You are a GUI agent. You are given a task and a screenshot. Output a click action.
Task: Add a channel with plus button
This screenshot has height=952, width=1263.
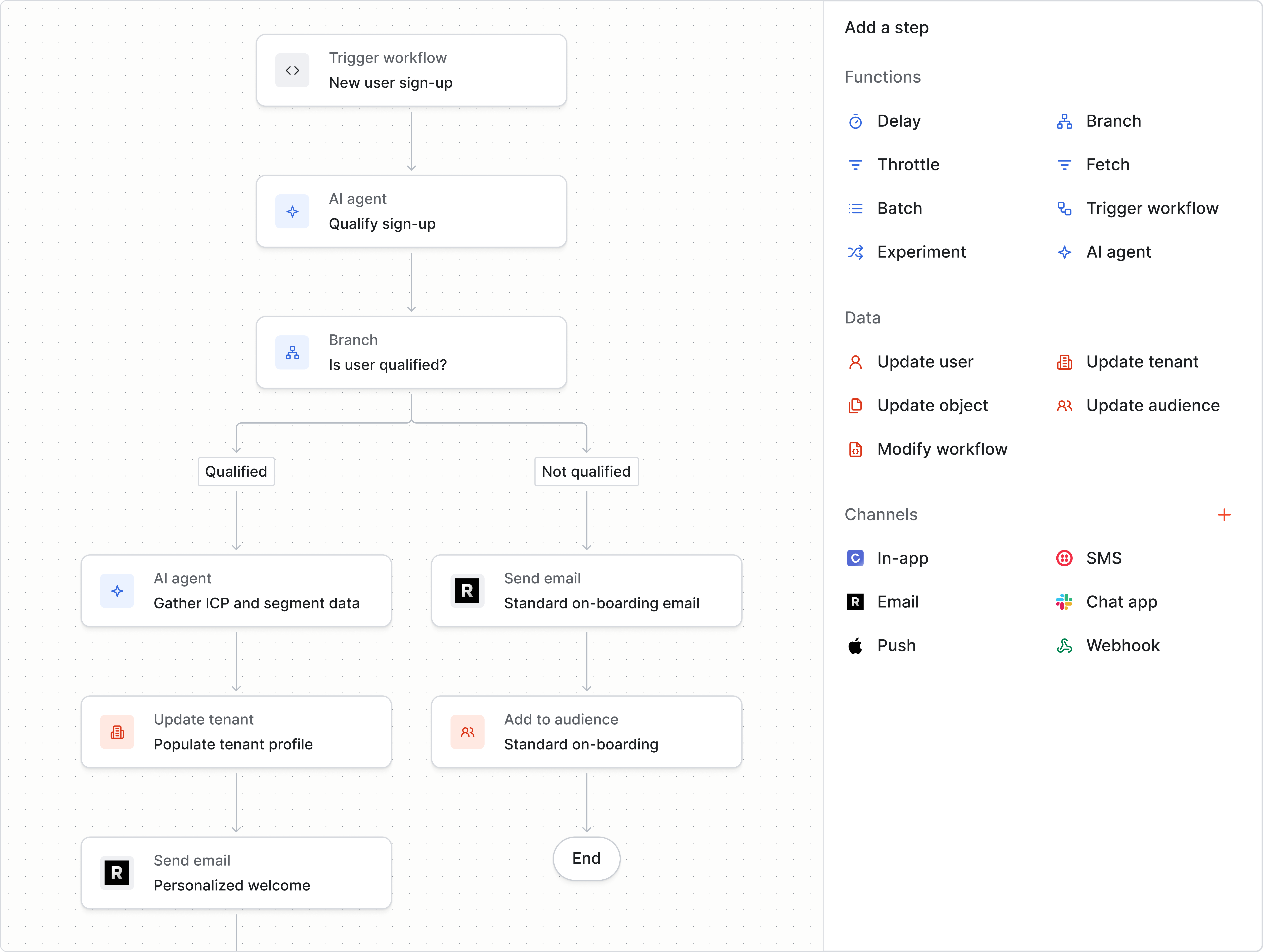[x=1224, y=515]
